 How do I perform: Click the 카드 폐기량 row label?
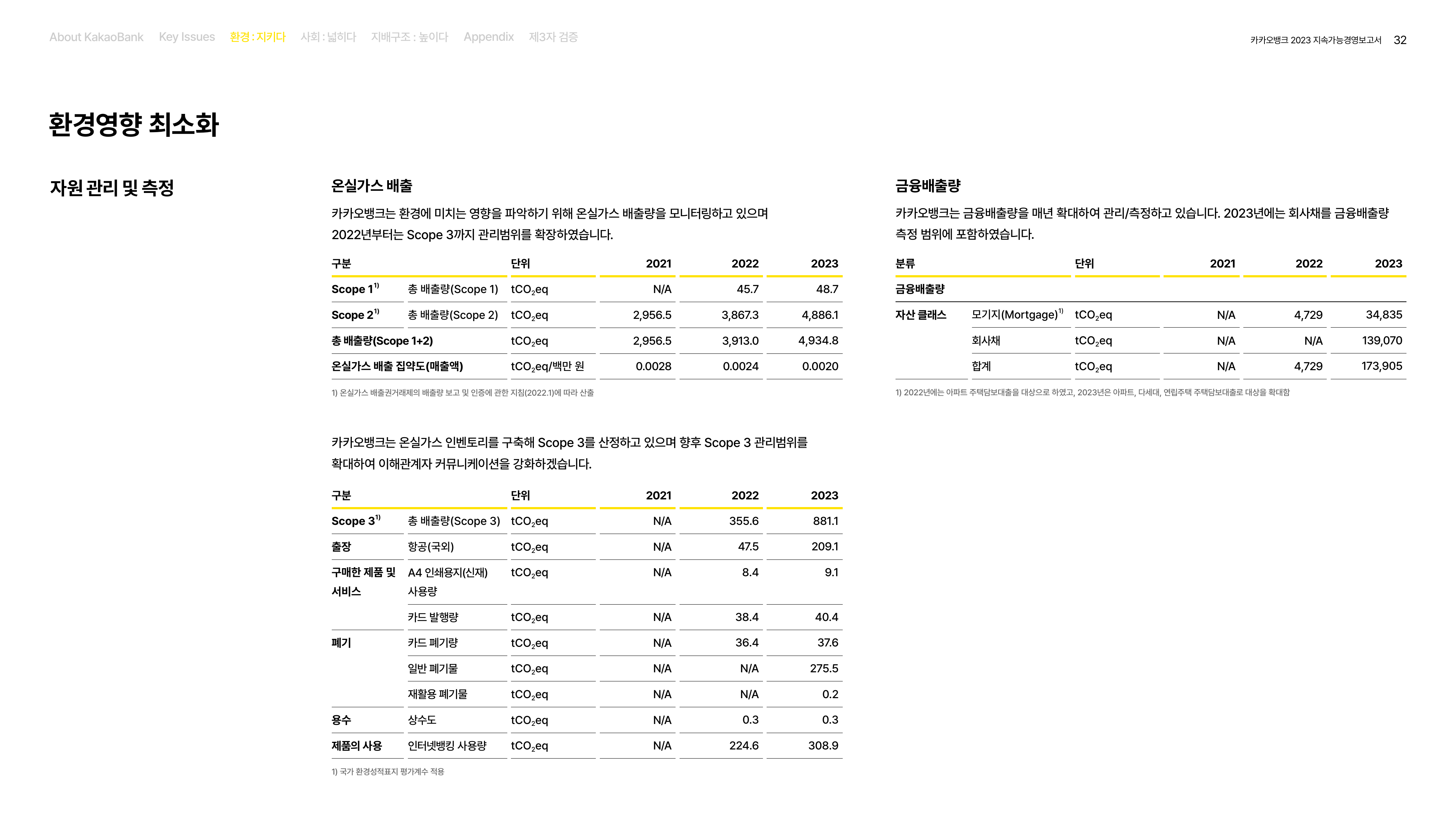(432, 643)
